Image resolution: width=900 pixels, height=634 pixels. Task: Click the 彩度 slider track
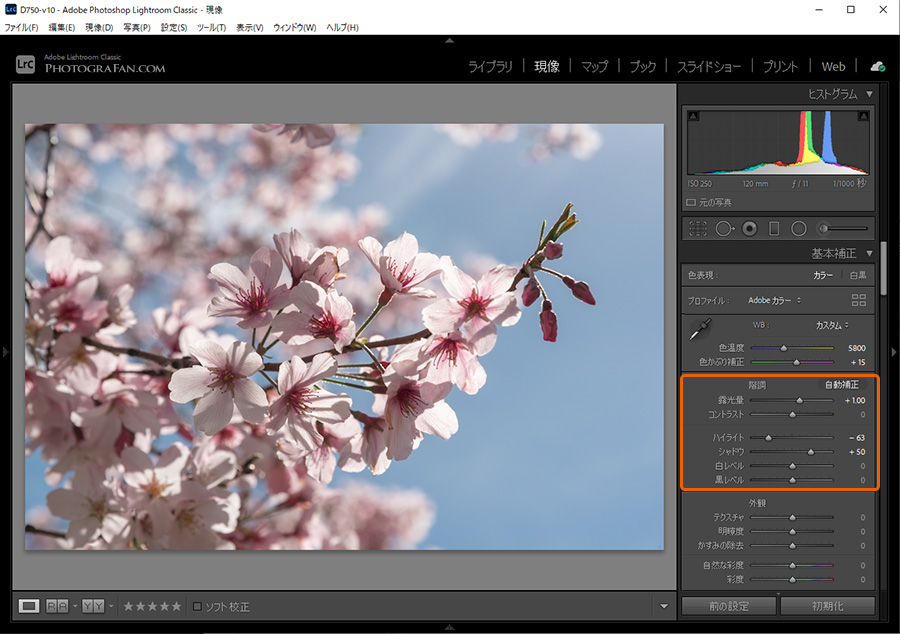[792, 579]
